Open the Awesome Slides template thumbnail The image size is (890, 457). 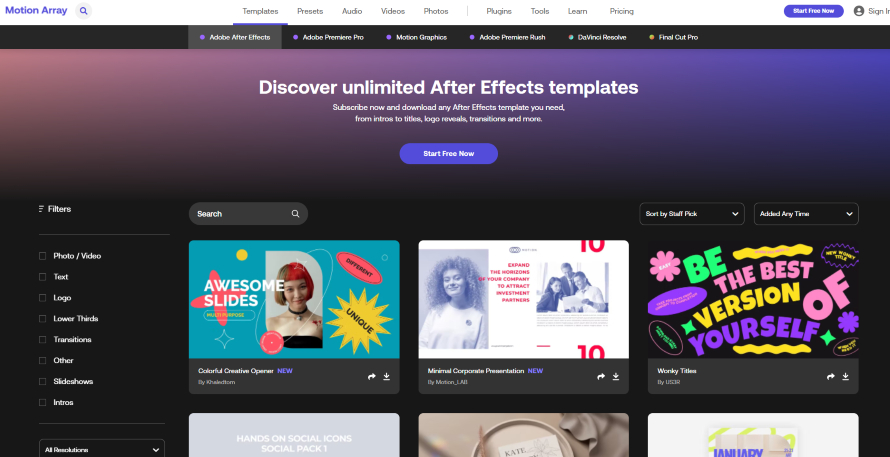click(294, 299)
